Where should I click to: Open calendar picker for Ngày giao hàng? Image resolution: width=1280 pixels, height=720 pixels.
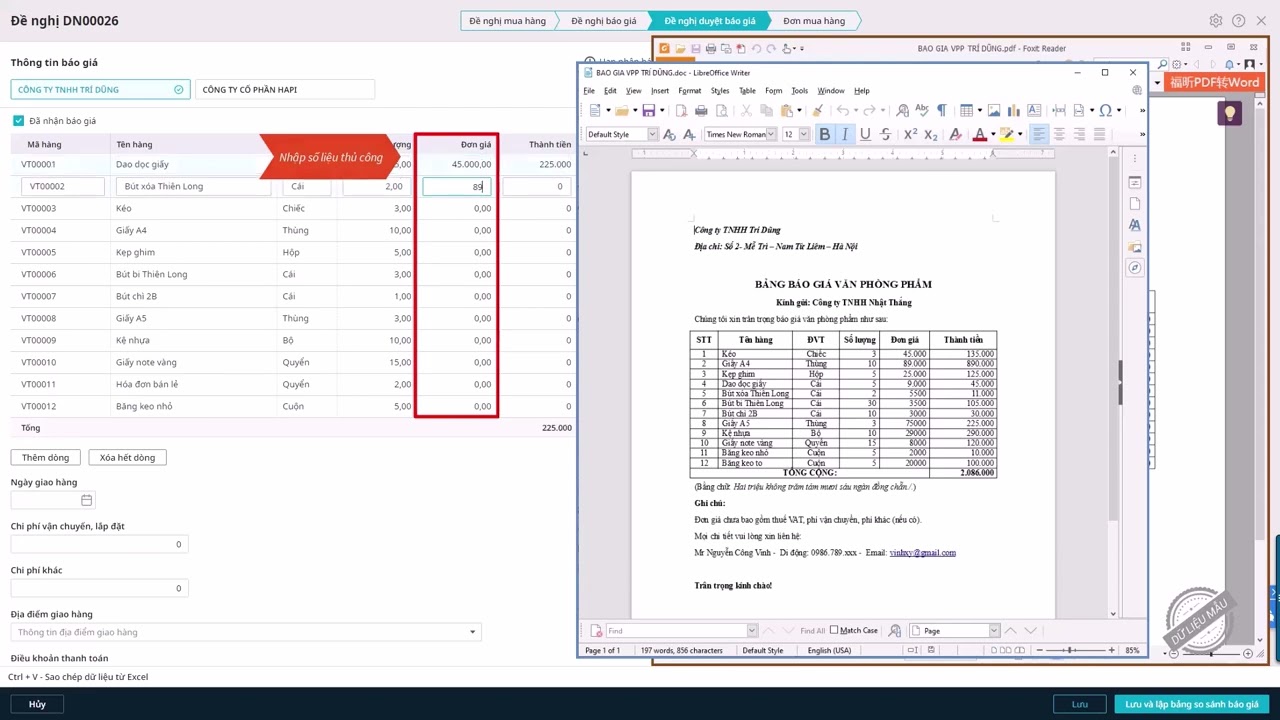tap(86, 500)
